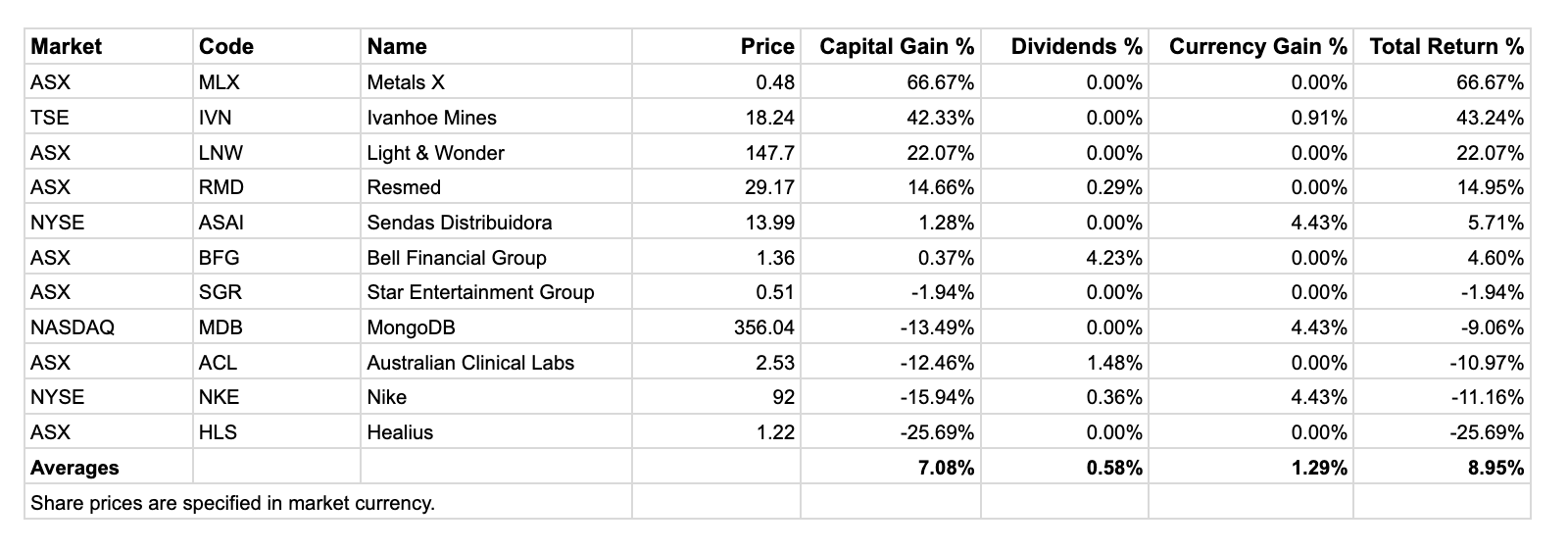The height and width of the screenshot is (551, 1568).
Task: Select the Total Return % header
Action: tap(1446, 47)
